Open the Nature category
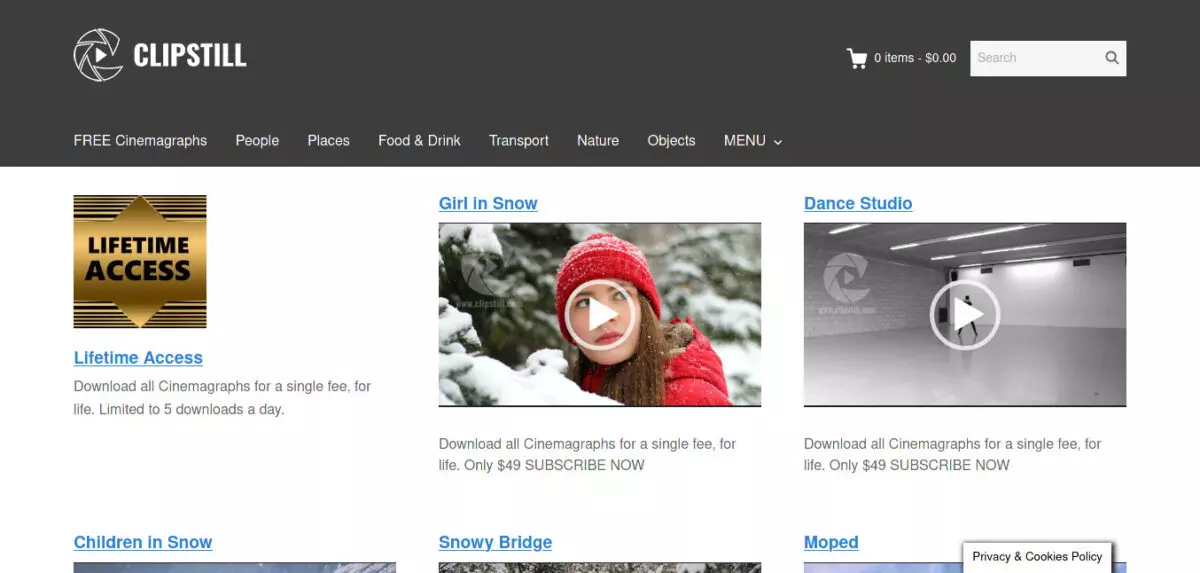Viewport: 1200px width, 573px height. [x=598, y=141]
